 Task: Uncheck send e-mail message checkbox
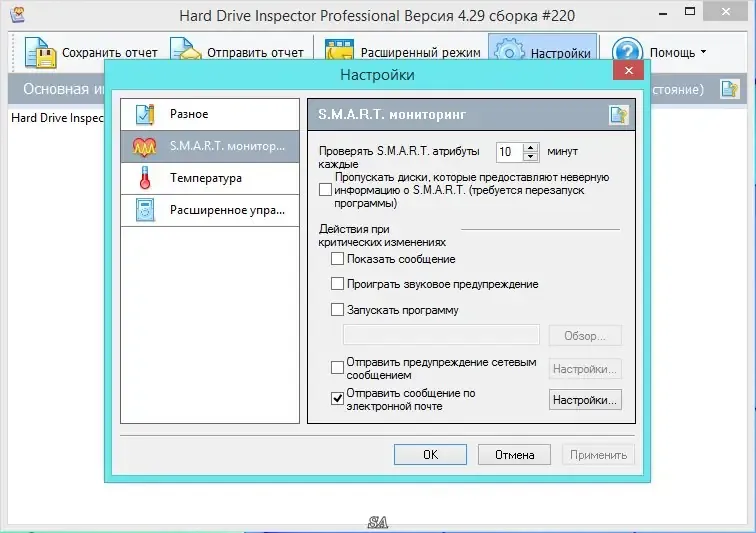(338, 398)
